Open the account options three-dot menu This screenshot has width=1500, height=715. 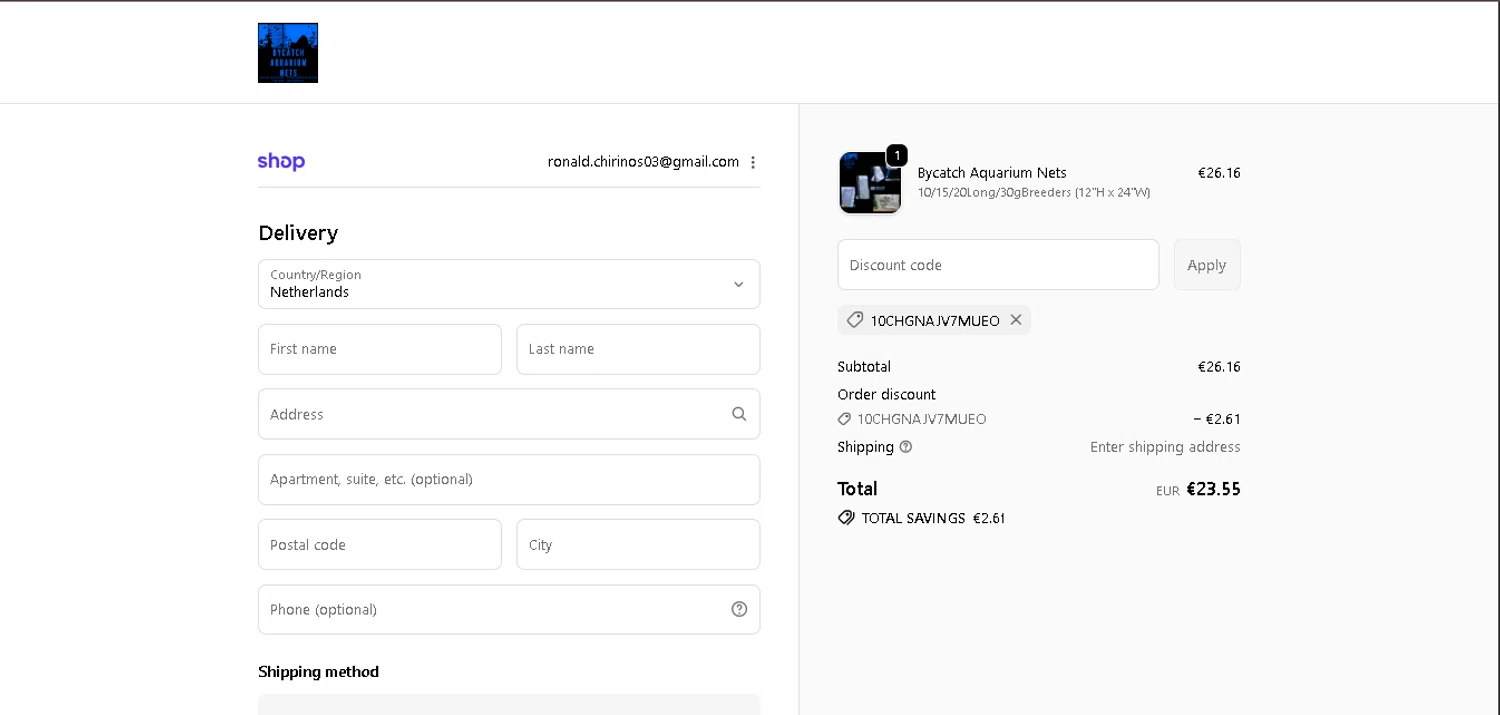[x=753, y=162]
